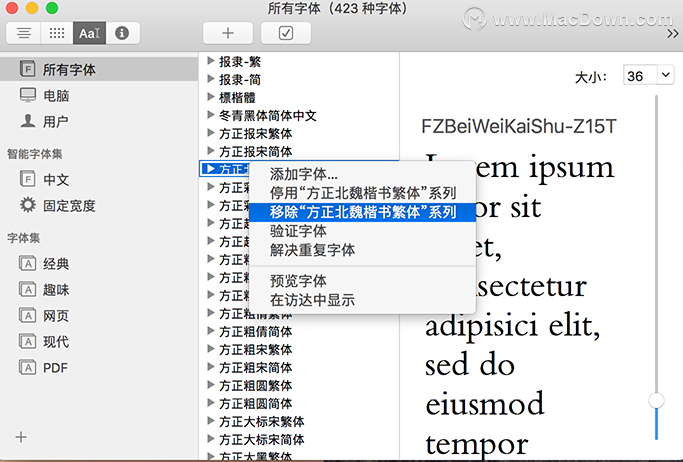Open the 中文 smart collection
Image resolution: width=683 pixels, height=462 pixels.
[99, 179]
